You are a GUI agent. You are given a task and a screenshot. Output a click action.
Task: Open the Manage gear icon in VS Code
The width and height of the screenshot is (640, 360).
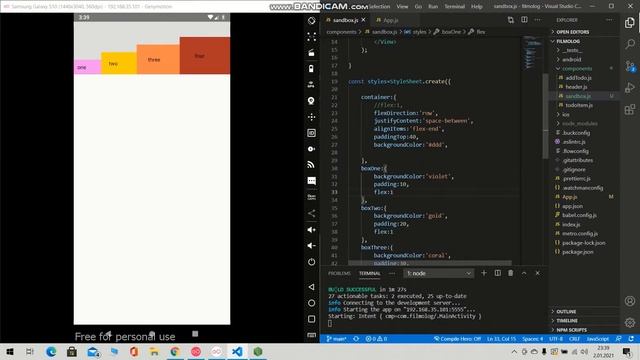coord(630,322)
